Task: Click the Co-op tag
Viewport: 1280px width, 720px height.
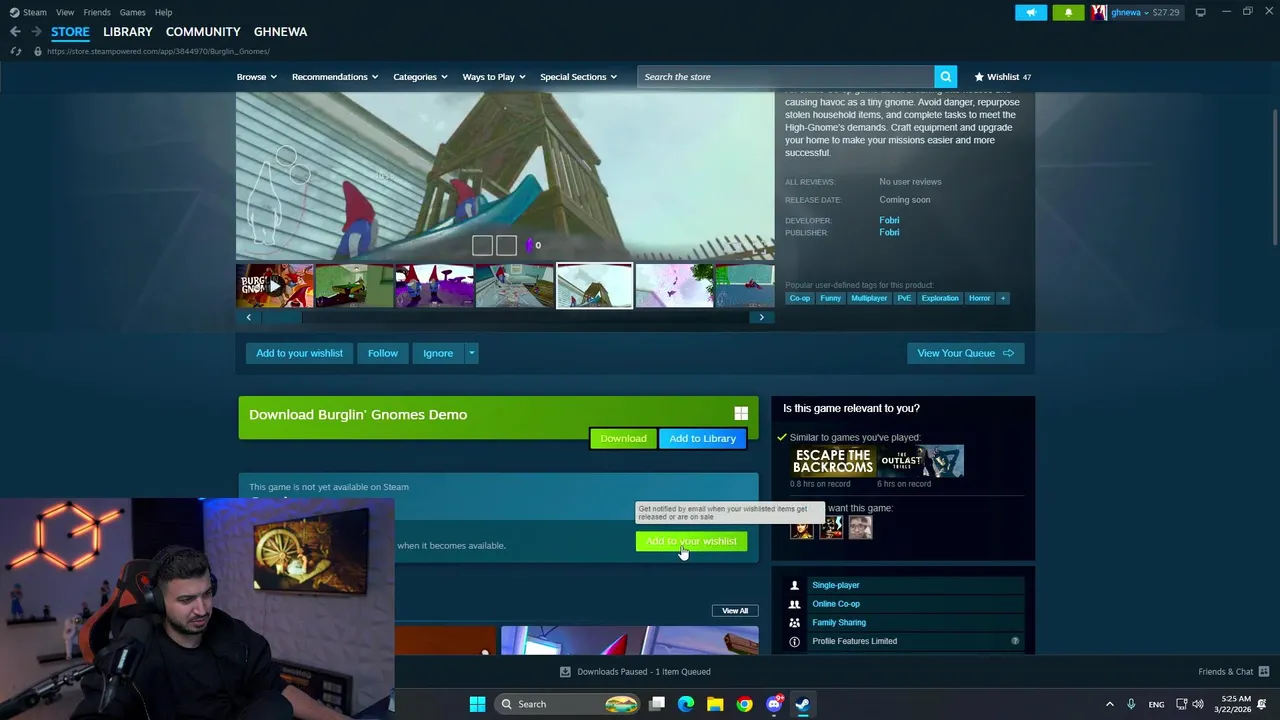Action: point(800,298)
